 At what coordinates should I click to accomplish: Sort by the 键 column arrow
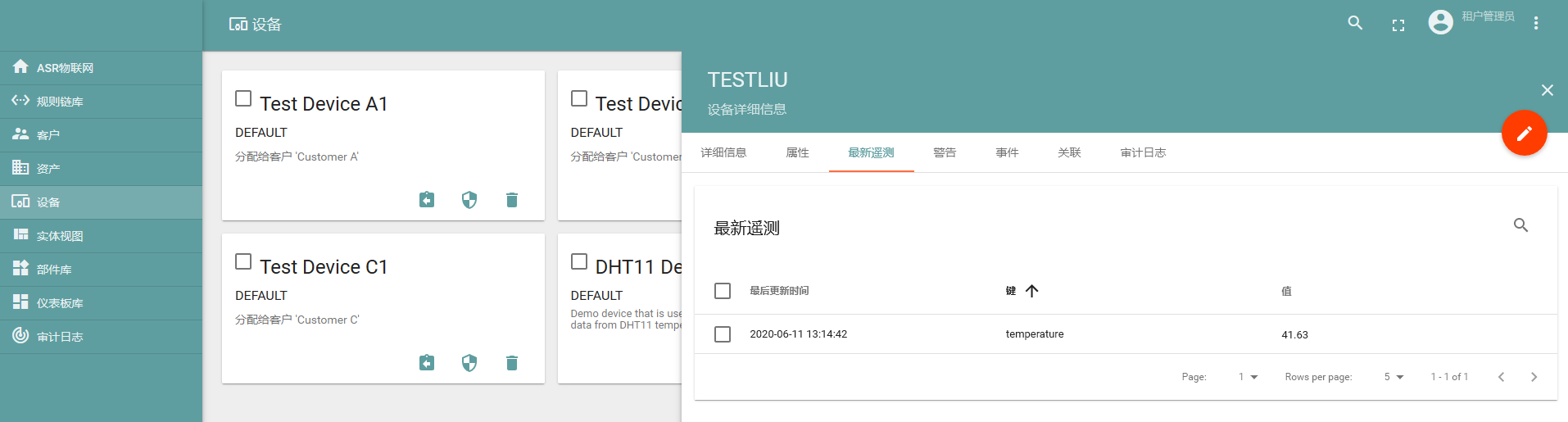pos(1032,291)
